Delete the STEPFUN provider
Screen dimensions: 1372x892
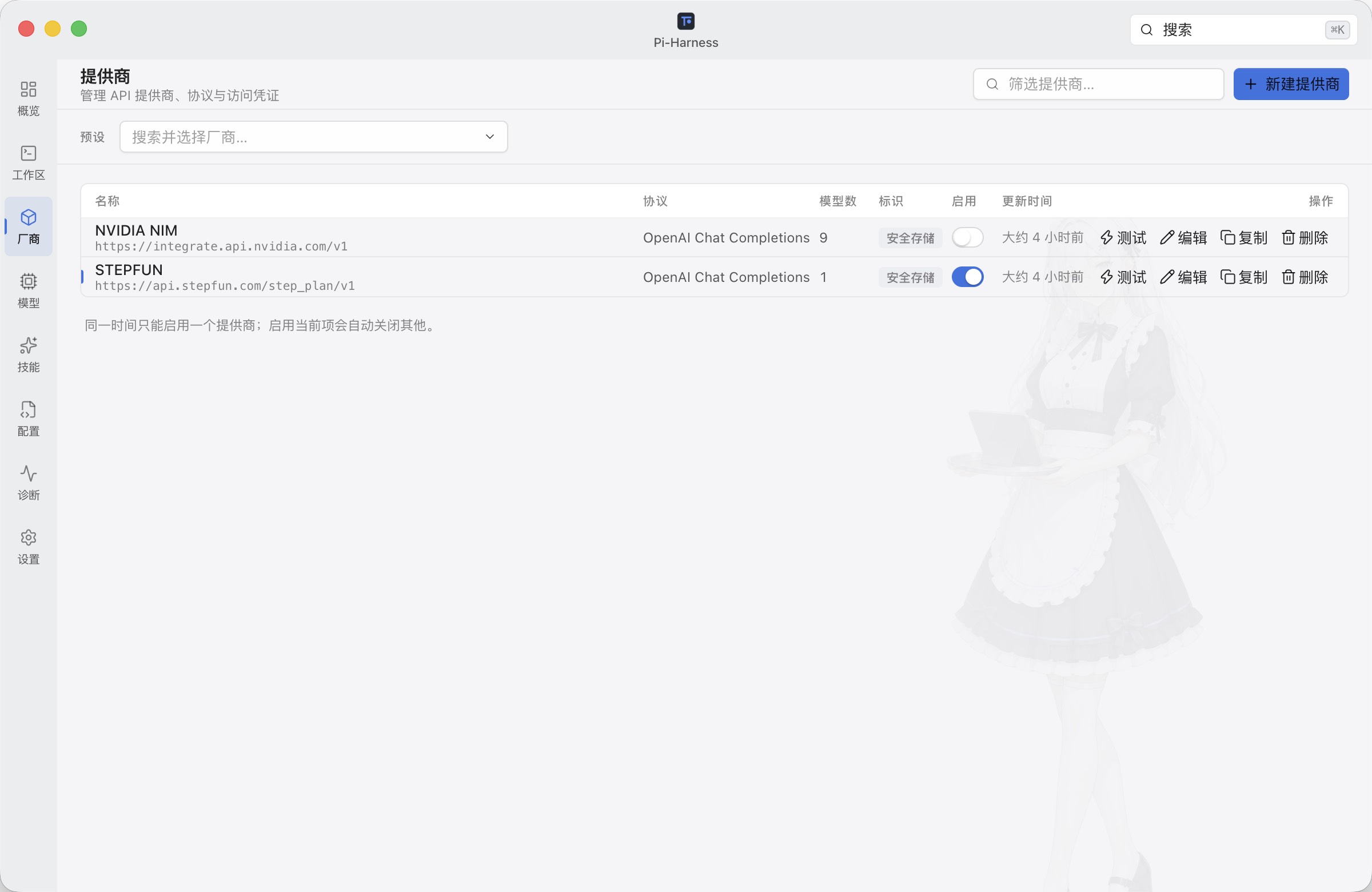point(1305,277)
